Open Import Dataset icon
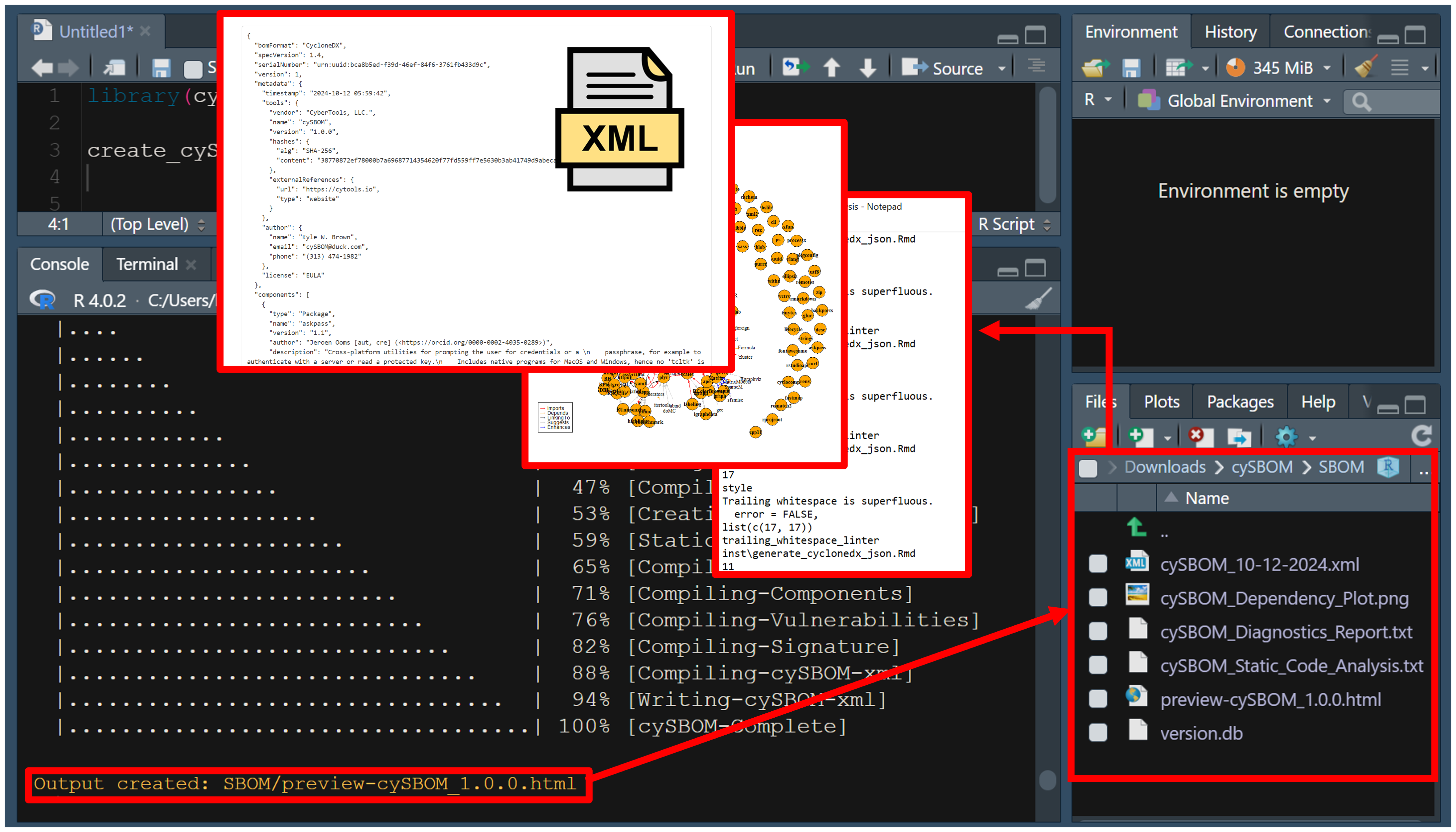Image resolution: width=1456 pixels, height=832 pixels. (1179, 68)
